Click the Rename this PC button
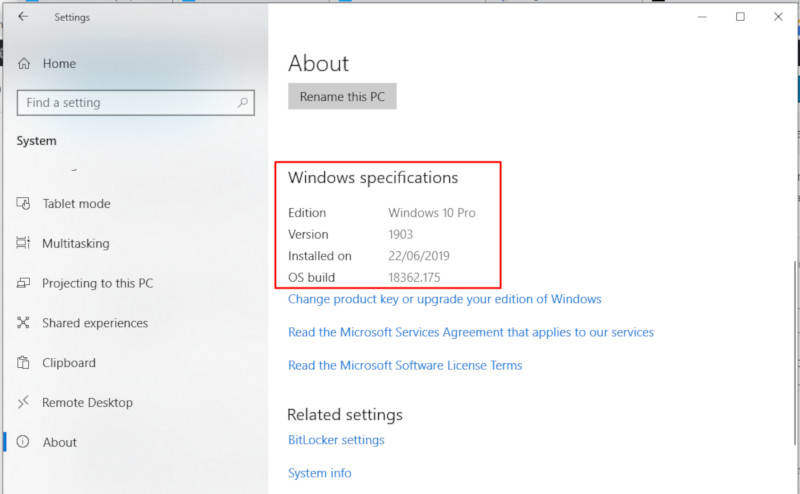This screenshot has width=800, height=494. [342, 96]
